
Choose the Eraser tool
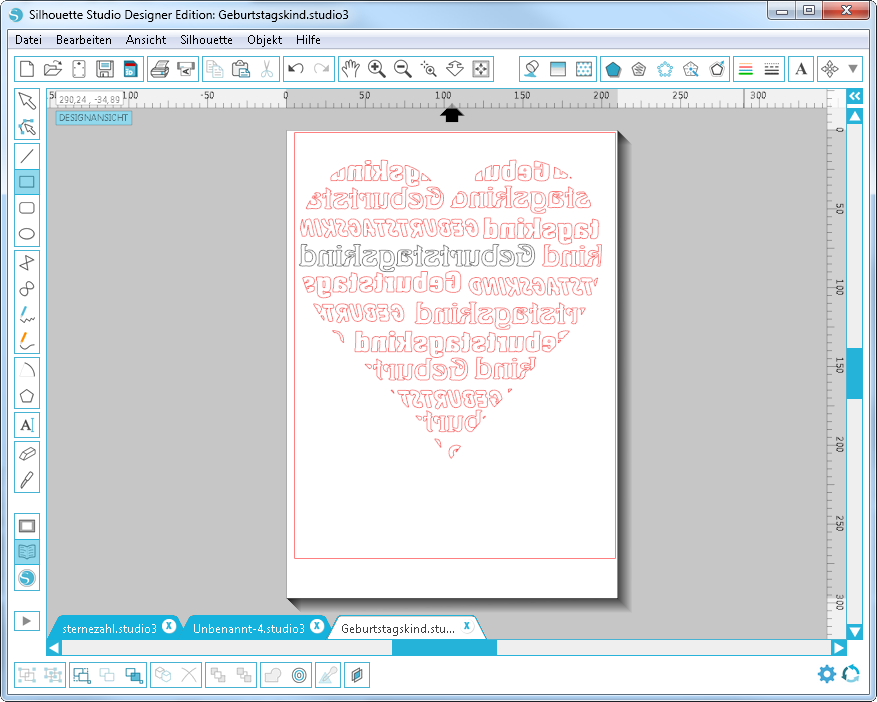click(x=27, y=453)
